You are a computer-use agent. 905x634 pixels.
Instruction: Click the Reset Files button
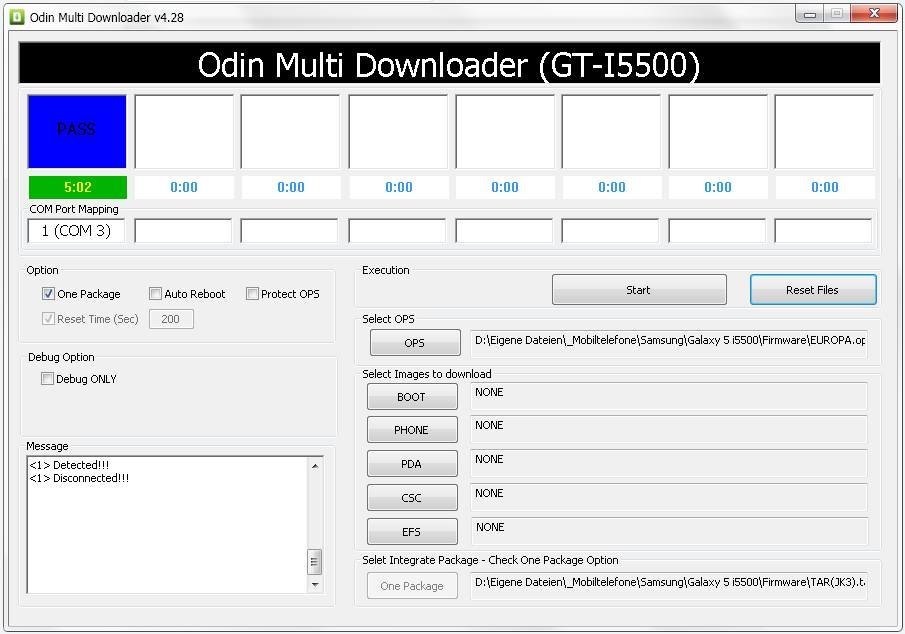click(x=813, y=290)
